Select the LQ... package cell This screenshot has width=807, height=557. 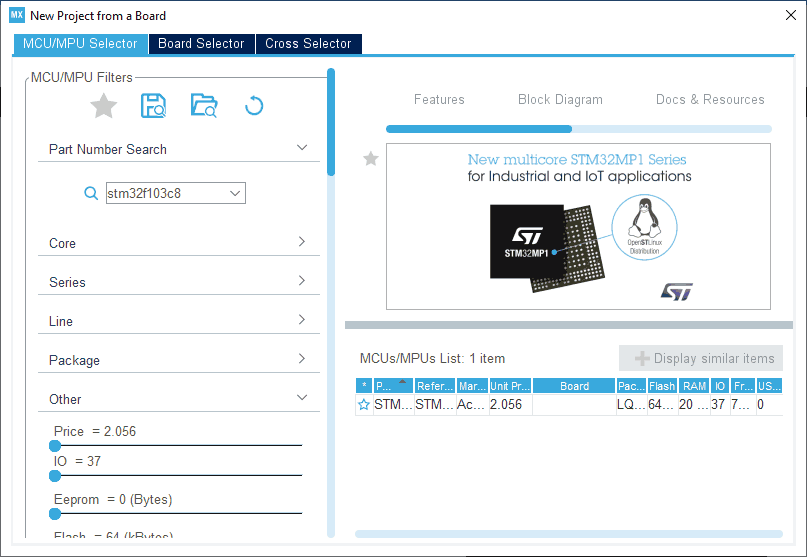click(631, 405)
